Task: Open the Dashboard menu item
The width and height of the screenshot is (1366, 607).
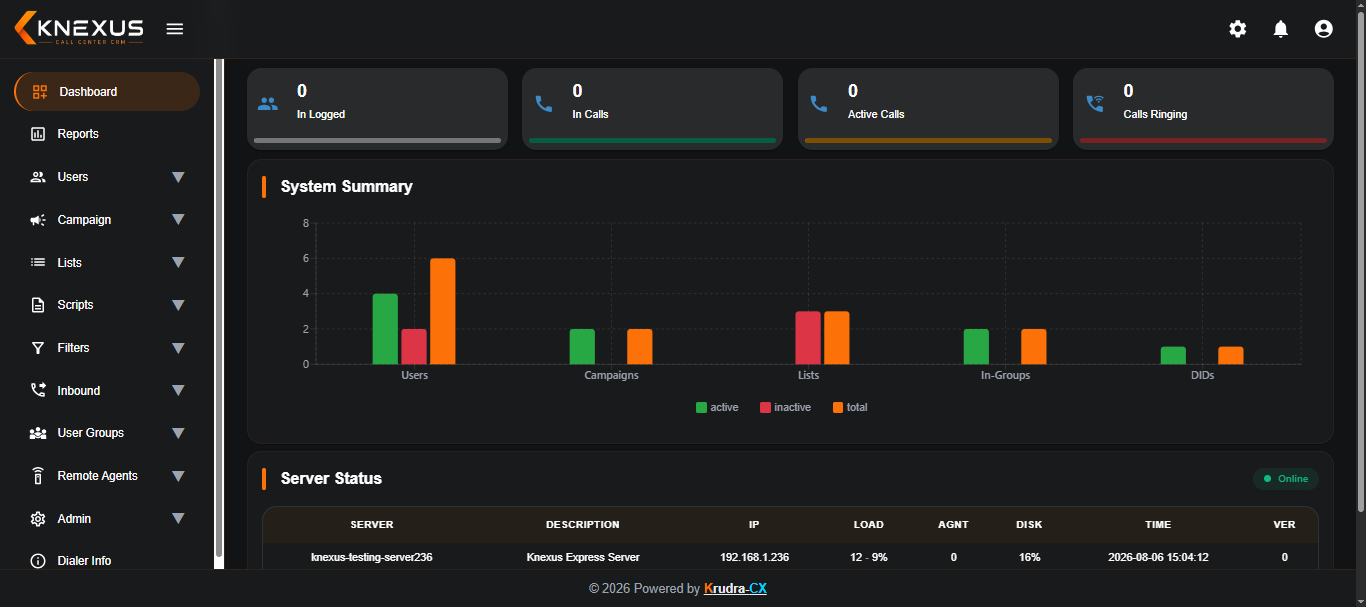Action: coord(107,92)
